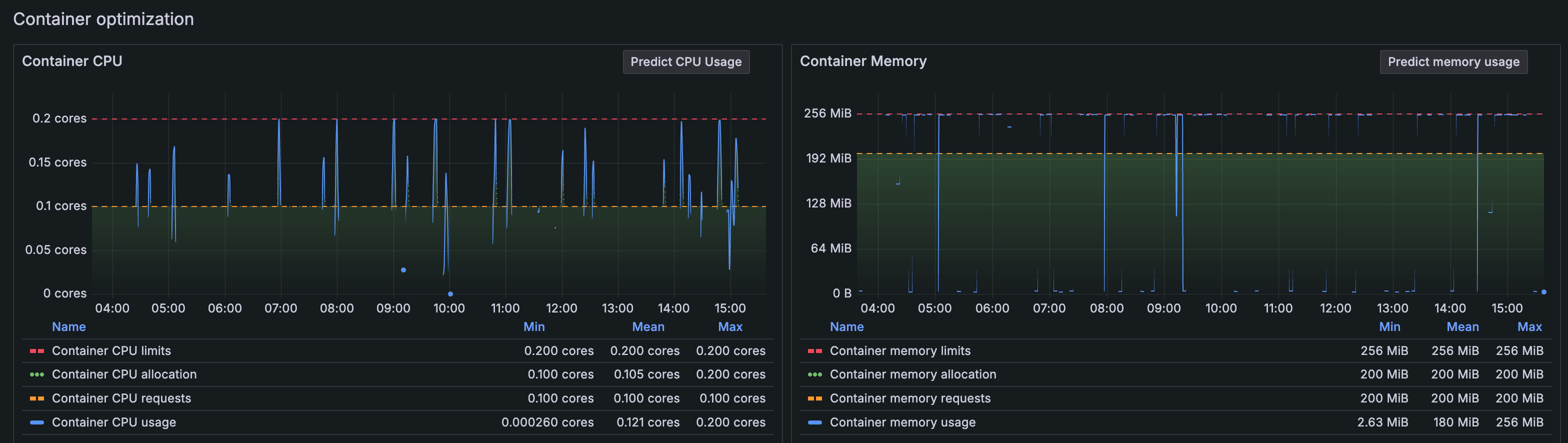Click the blue Container CPU usage series icon
1568x443 pixels.
point(36,422)
